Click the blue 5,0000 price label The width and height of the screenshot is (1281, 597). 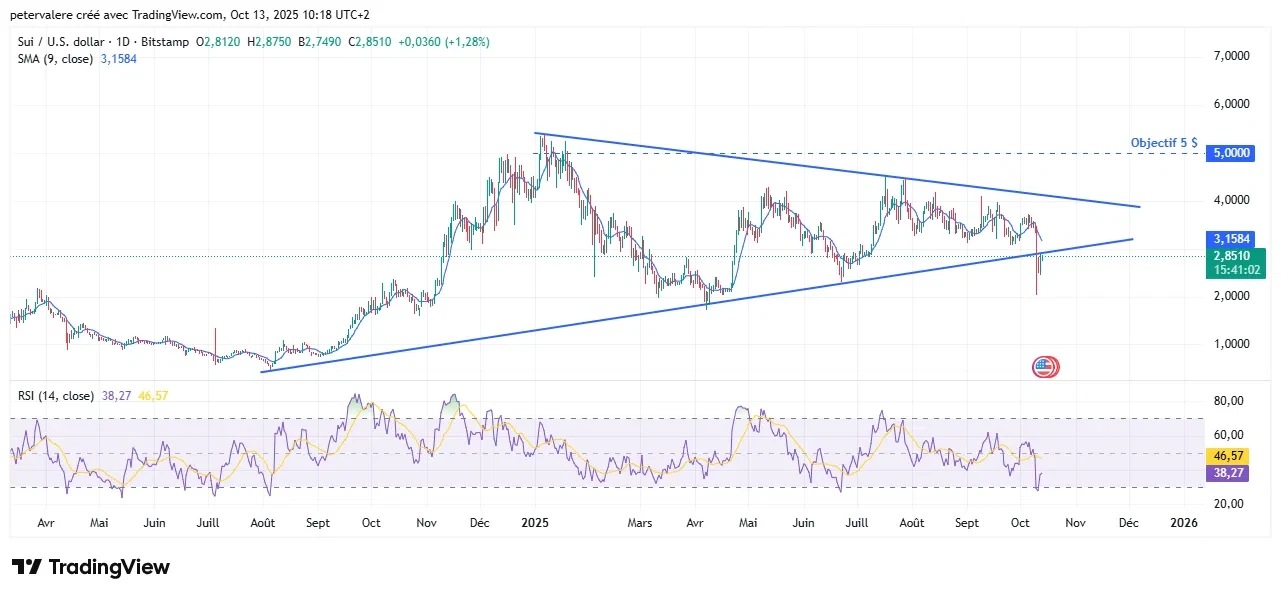[x=1230, y=153]
